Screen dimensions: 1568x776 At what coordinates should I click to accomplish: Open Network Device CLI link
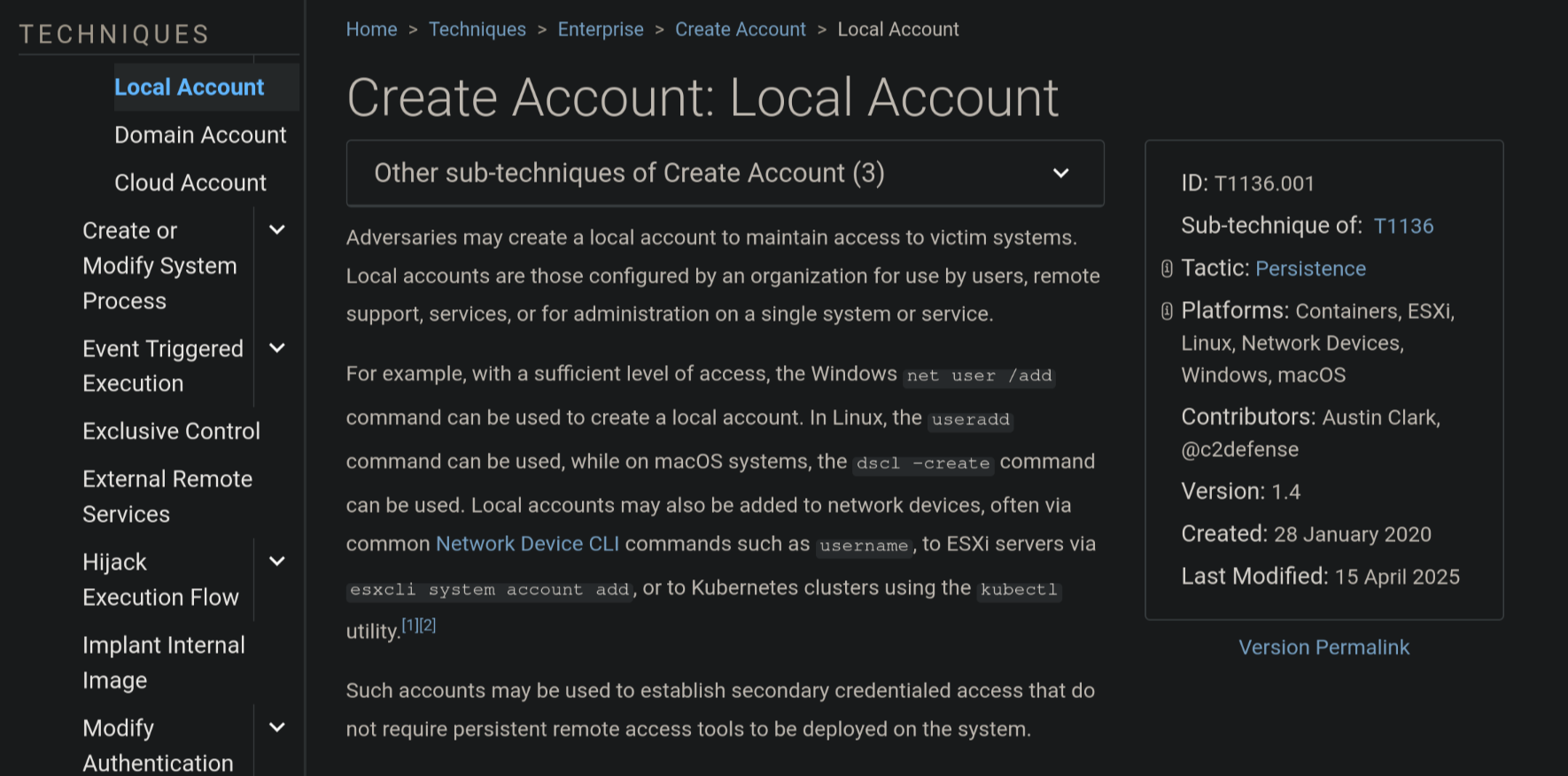point(527,544)
